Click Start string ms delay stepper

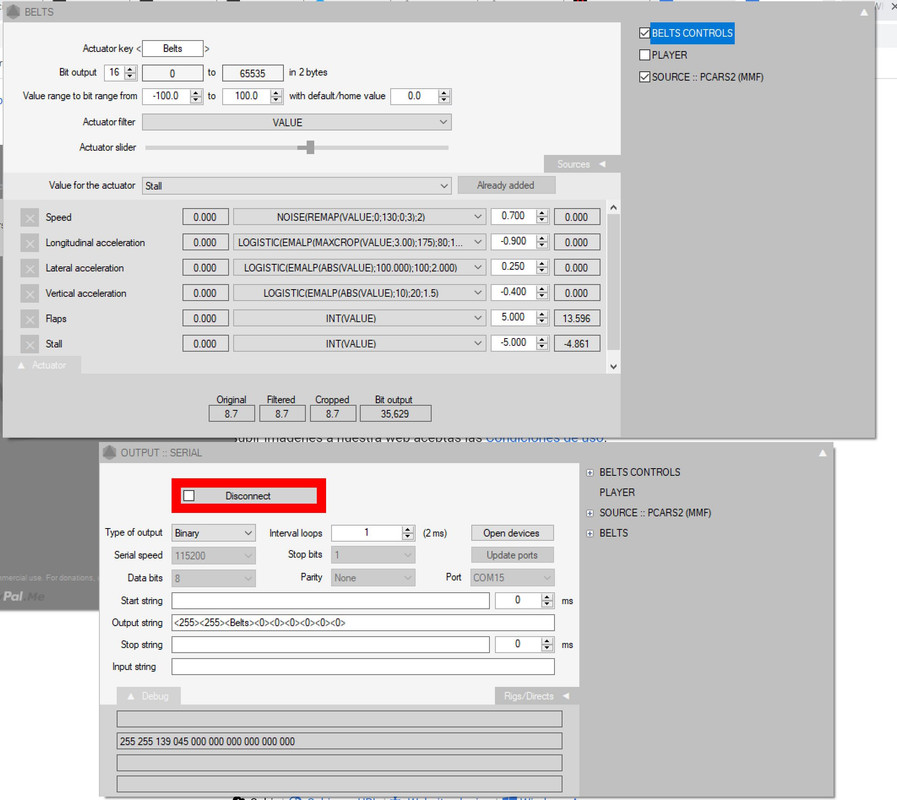[x=547, y=600]
